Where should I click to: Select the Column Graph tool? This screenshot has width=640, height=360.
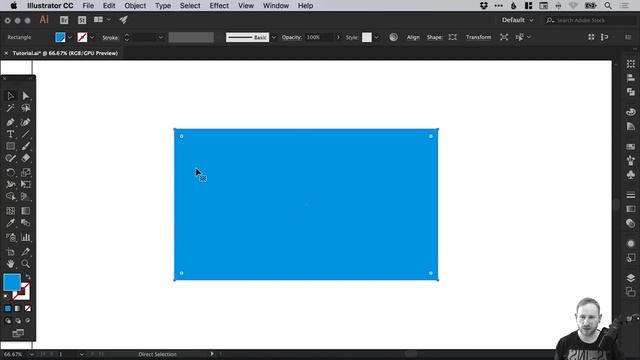click(x=25, y=237)
